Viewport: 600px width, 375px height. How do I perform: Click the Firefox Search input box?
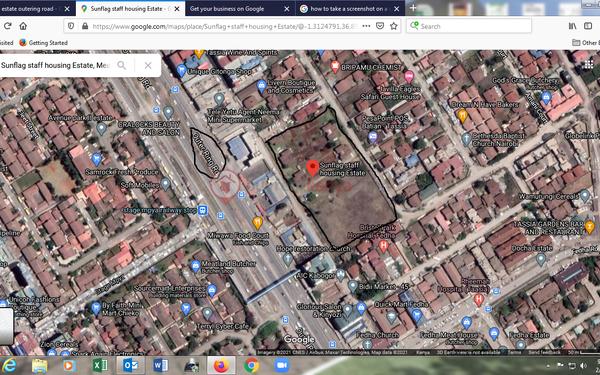coord(469,26)
